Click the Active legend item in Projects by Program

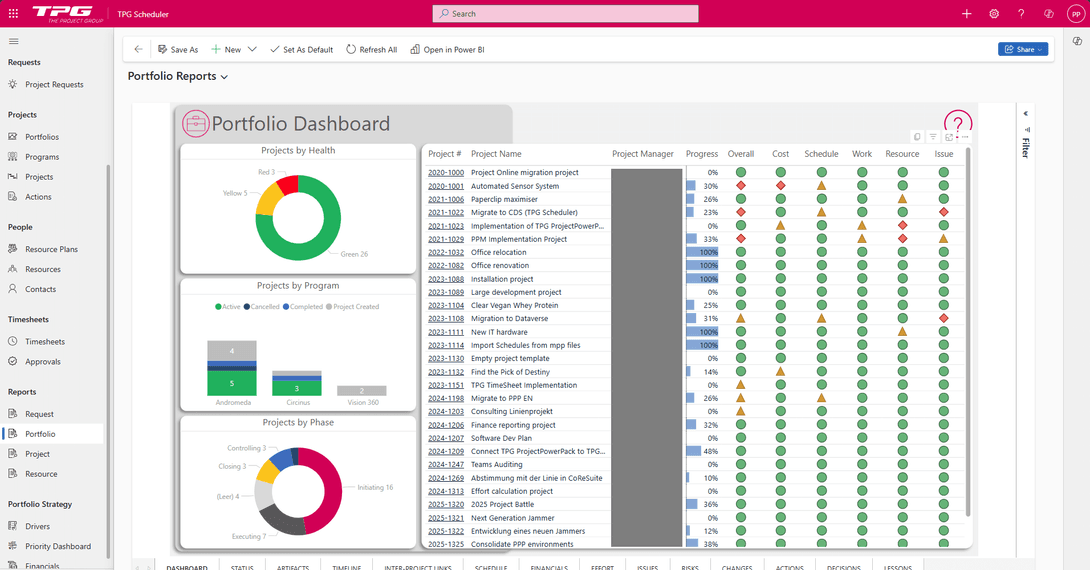[228, 307]
